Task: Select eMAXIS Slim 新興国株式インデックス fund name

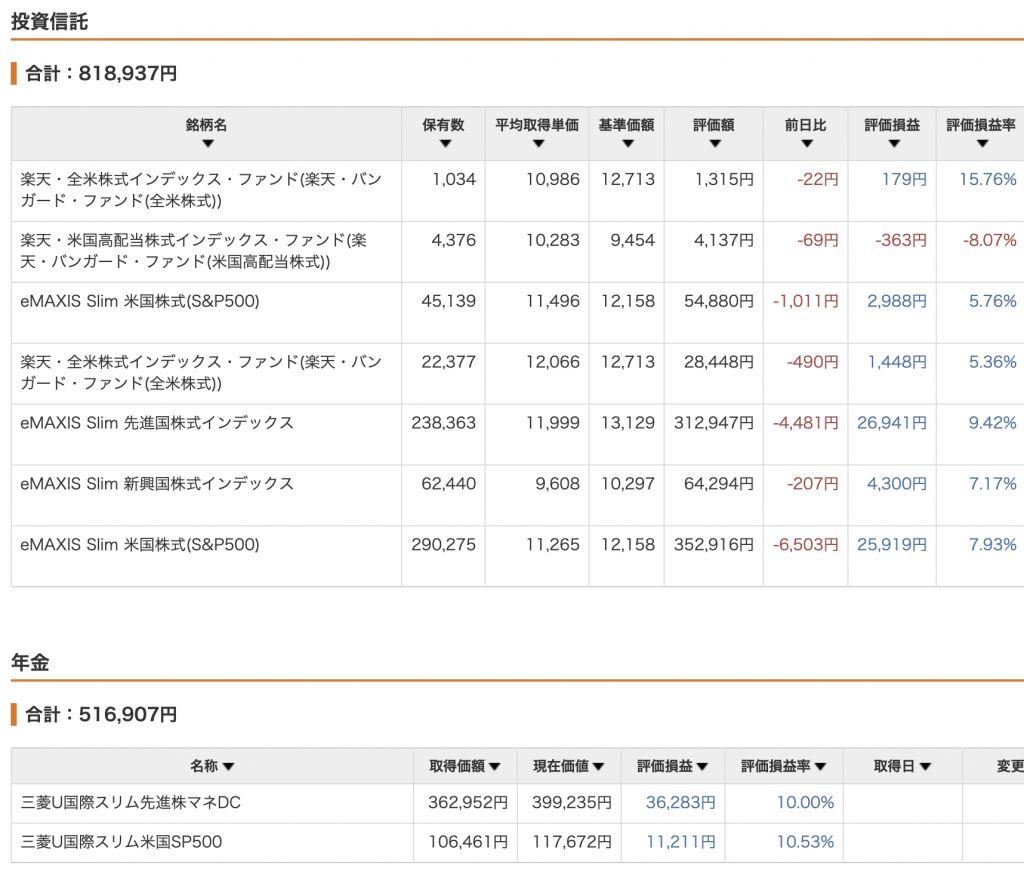Action: [157, 483]
